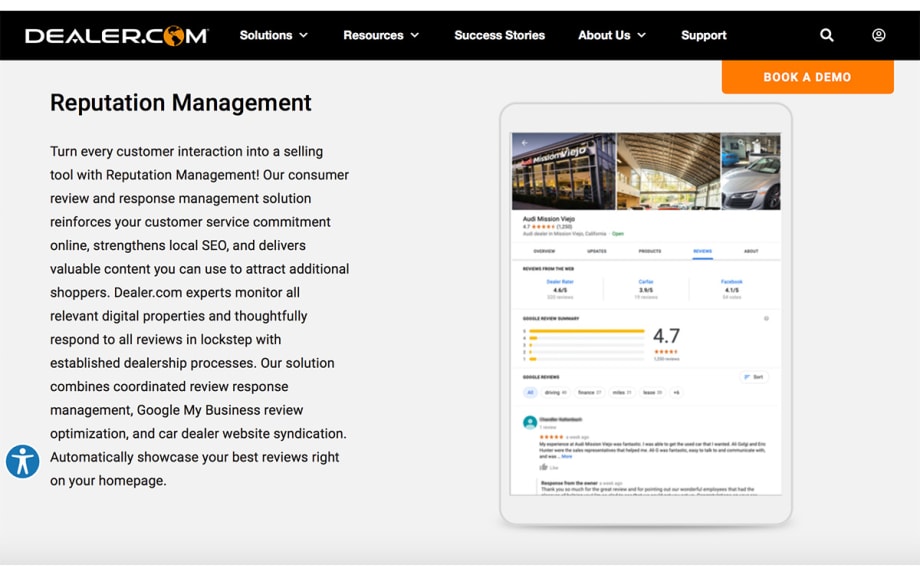Open the accessibility options icon

tap(22, 461)
